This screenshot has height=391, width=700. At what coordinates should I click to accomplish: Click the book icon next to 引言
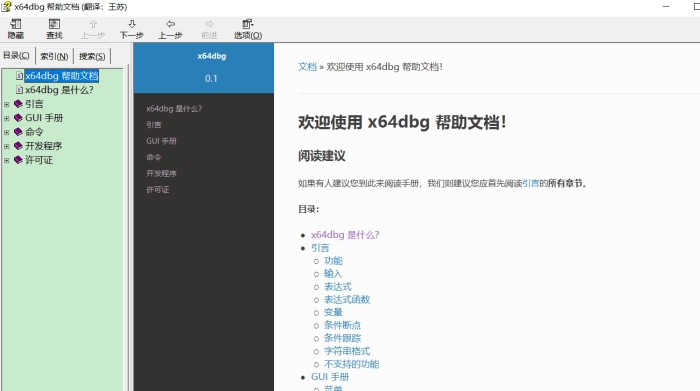(18, 104)
